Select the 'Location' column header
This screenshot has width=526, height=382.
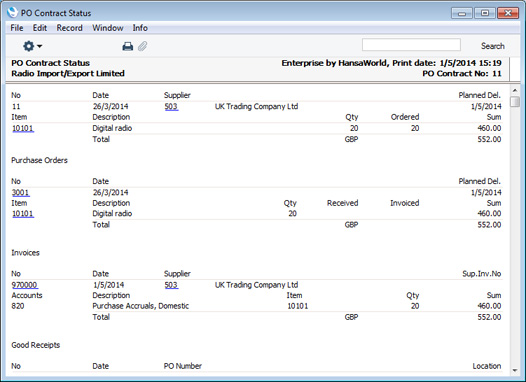click(487, 366)
